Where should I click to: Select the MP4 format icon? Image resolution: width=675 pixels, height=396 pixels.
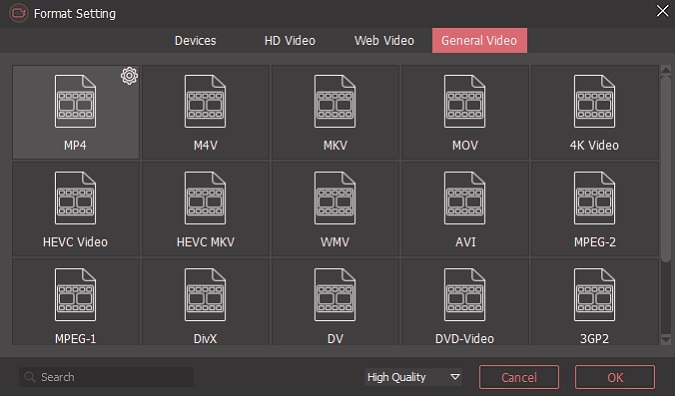point(75,102)
